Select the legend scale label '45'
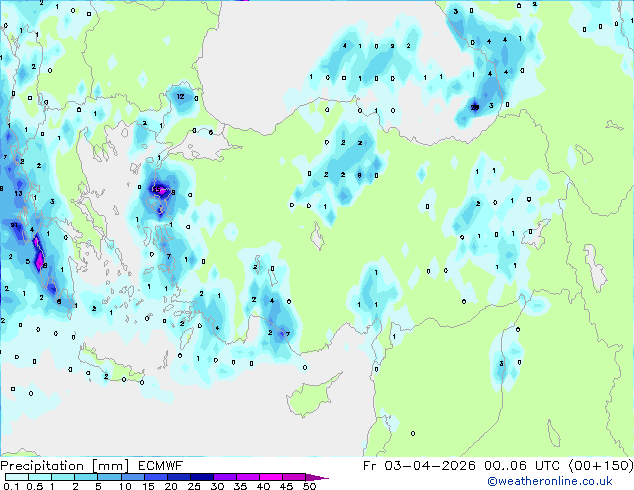 286,486
